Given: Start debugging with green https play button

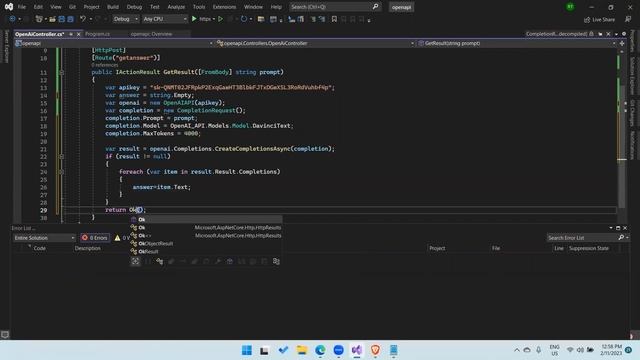Looking at the screenshot, I should [x=194, y=19].
